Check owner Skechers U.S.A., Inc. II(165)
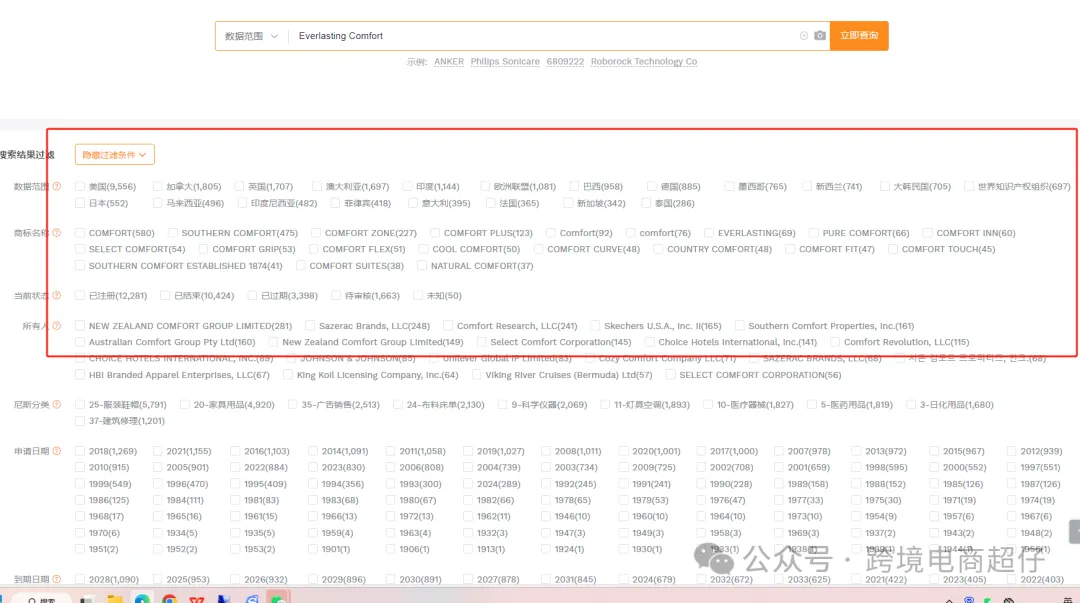The image size is (1080, 603). [x=595, y=326]
